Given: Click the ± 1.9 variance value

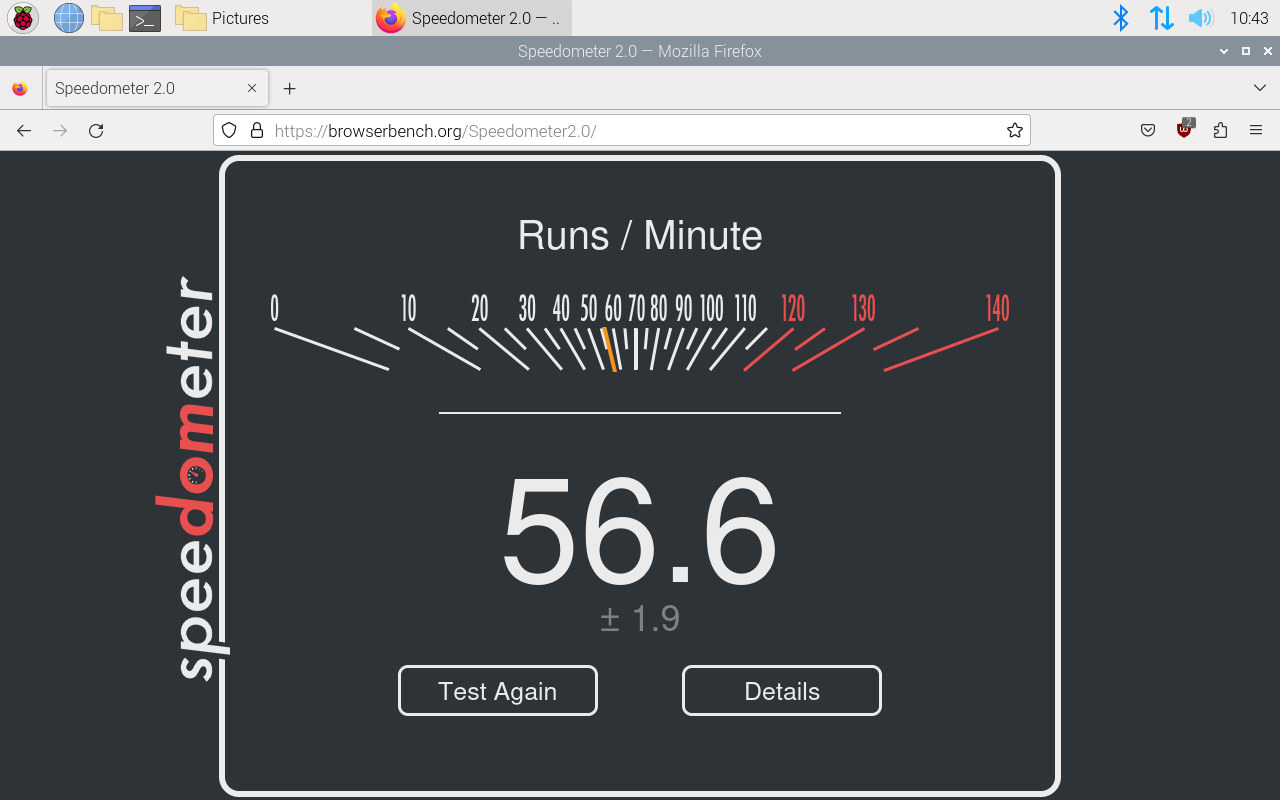Looking at the screenshot, I should 640,618.
